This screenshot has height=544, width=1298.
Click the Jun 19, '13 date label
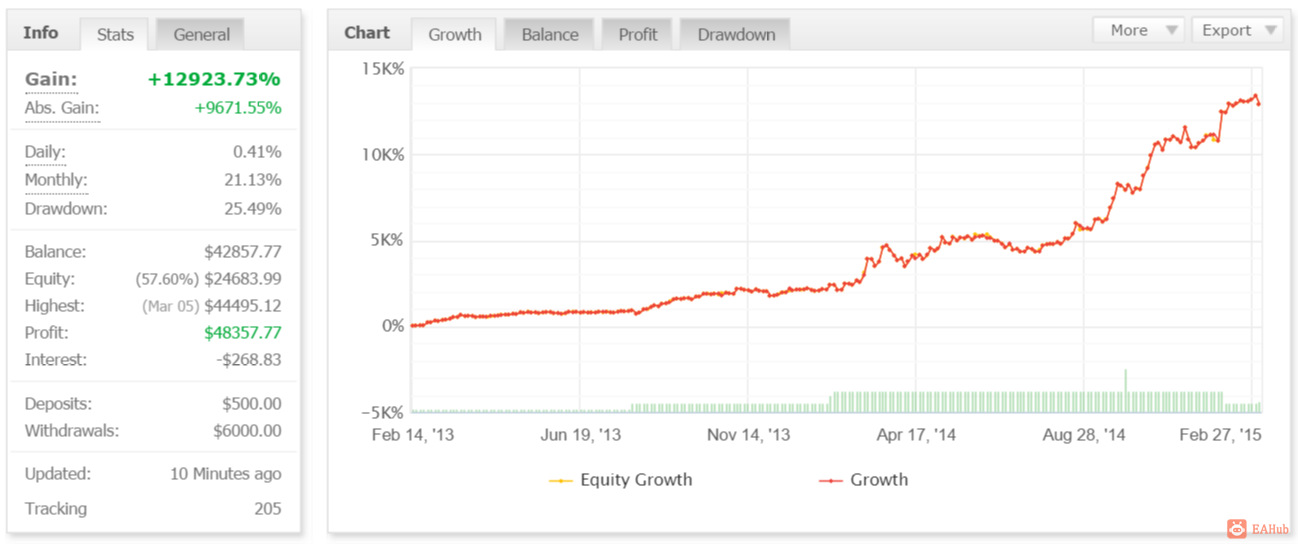pos(581,435)
